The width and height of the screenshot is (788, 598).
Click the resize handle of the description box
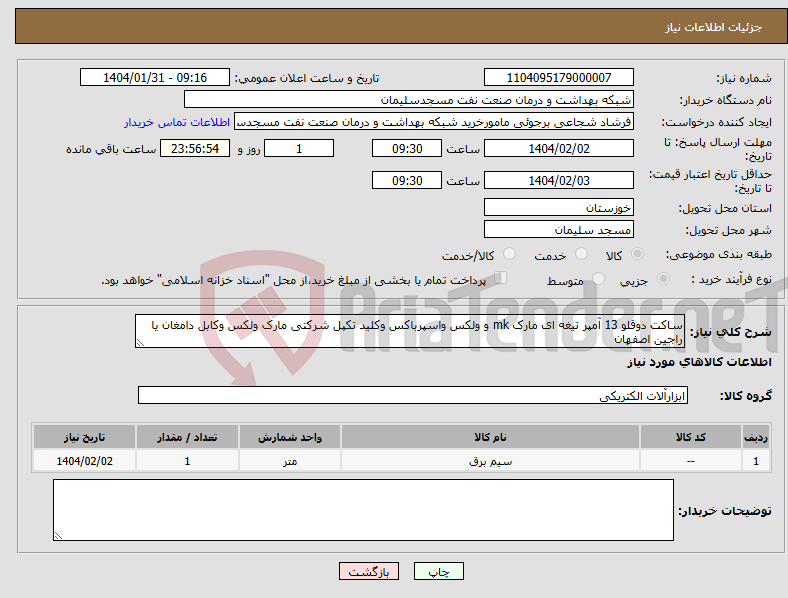click(x=140, y=343)
